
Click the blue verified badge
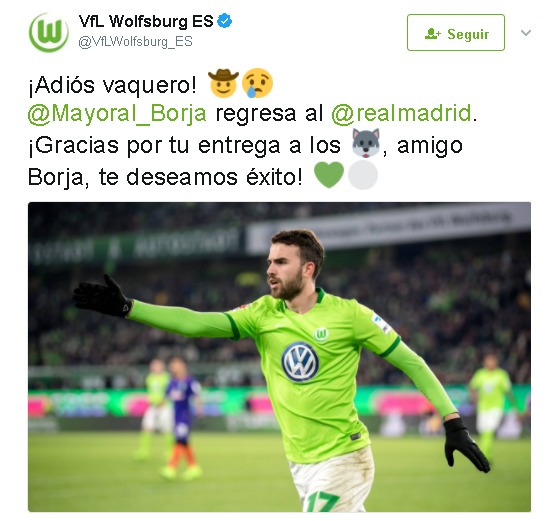coord(225,21)
